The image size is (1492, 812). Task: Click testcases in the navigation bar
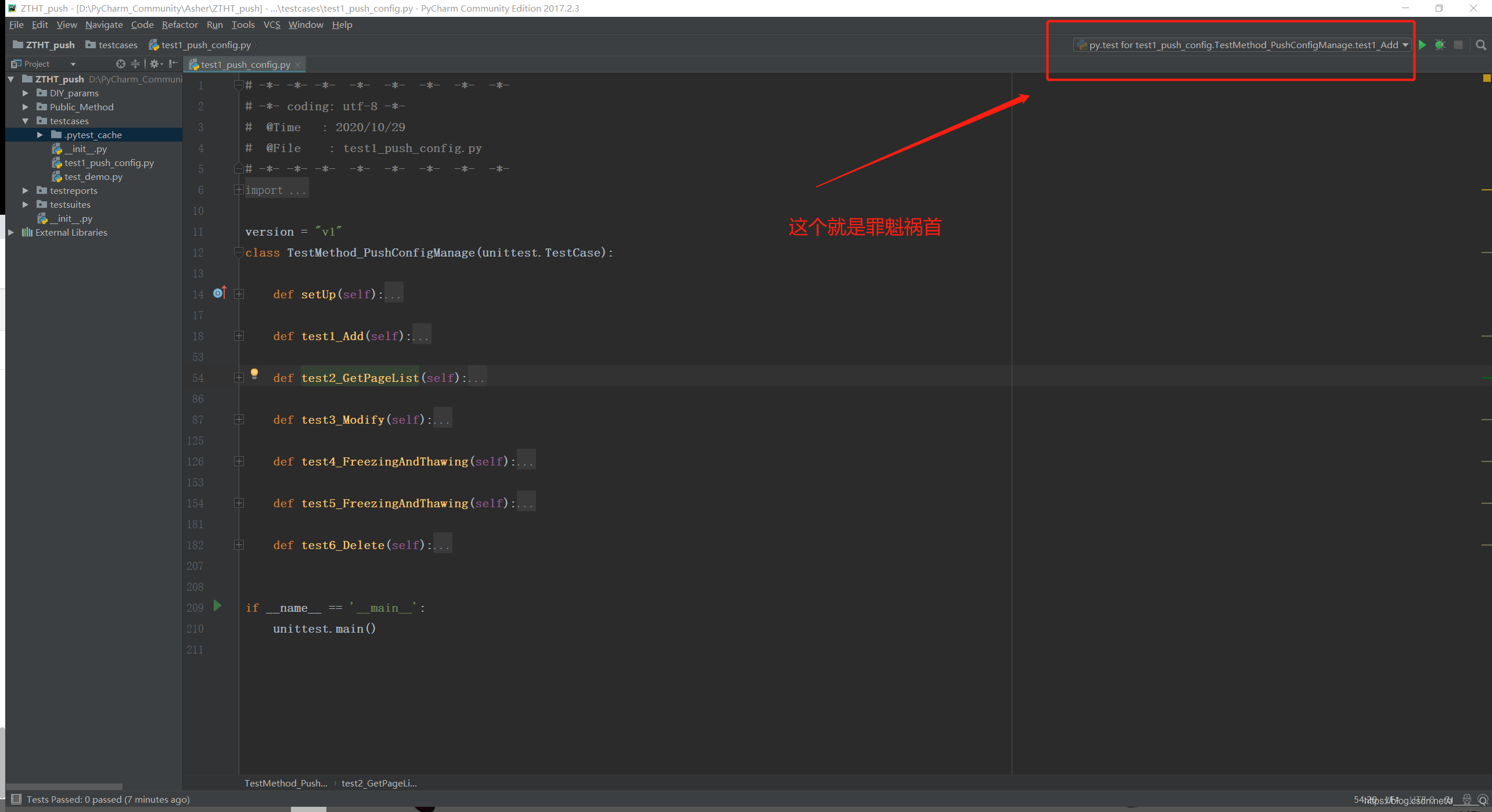(x=118, y=45)
